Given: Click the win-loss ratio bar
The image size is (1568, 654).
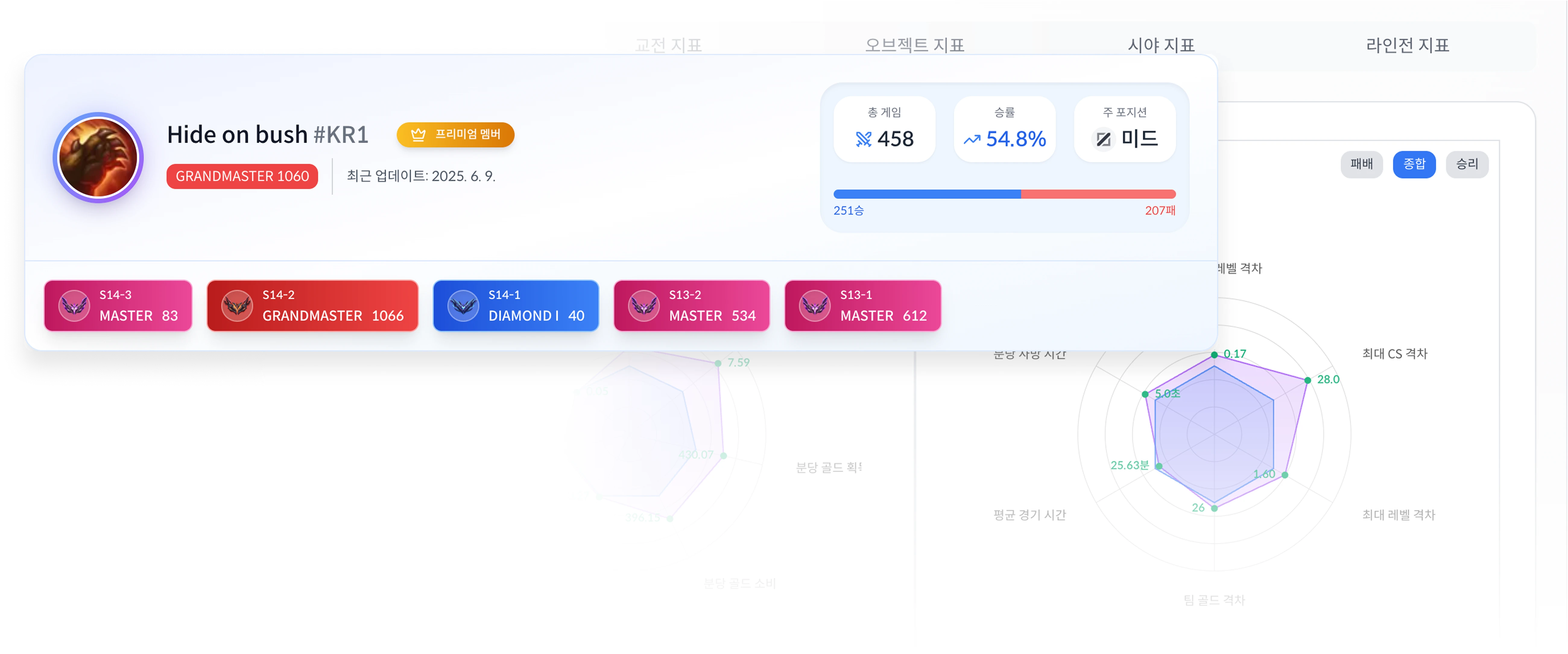Looking at the screenshot, I should (x=1004, y=194).
